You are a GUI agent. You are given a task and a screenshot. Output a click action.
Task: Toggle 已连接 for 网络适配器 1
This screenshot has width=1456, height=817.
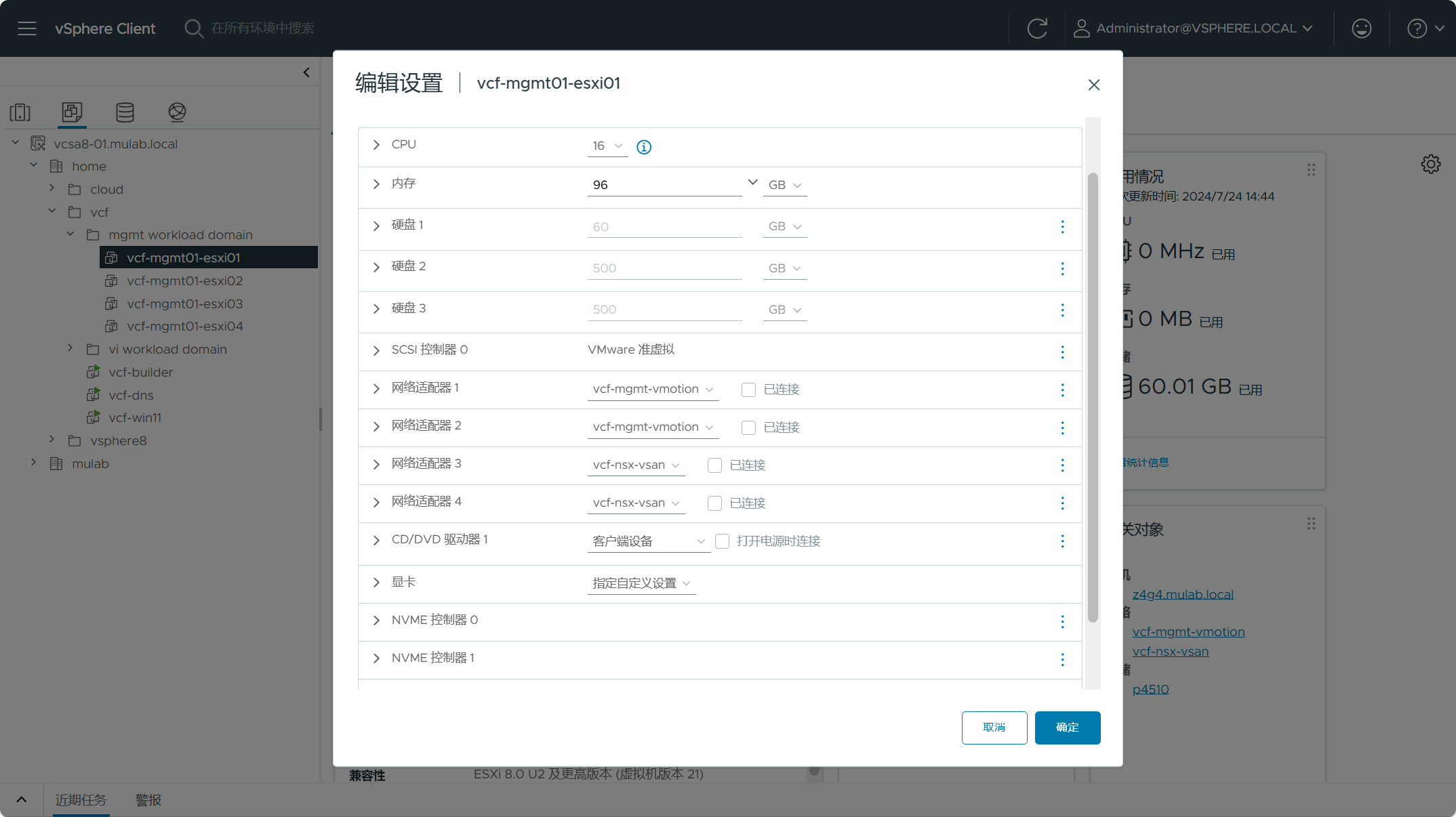748,390
